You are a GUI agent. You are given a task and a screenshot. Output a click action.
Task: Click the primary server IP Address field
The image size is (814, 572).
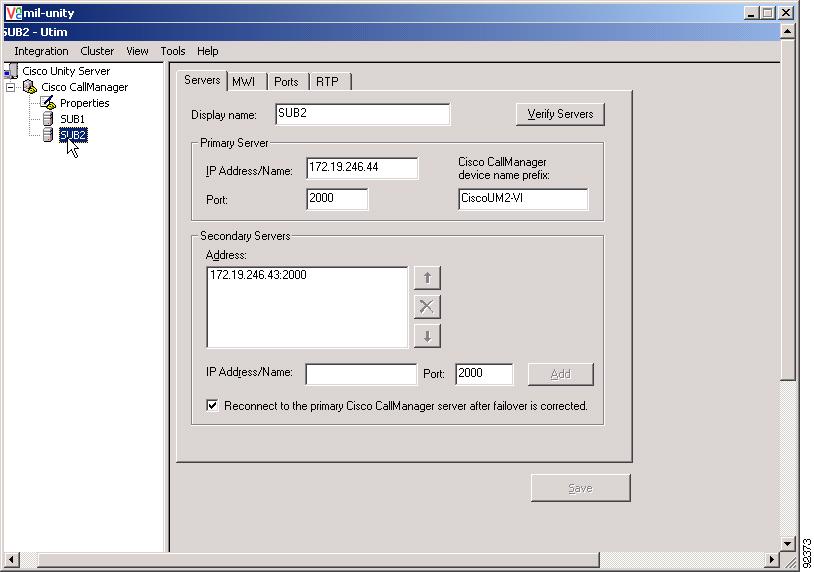362,168
